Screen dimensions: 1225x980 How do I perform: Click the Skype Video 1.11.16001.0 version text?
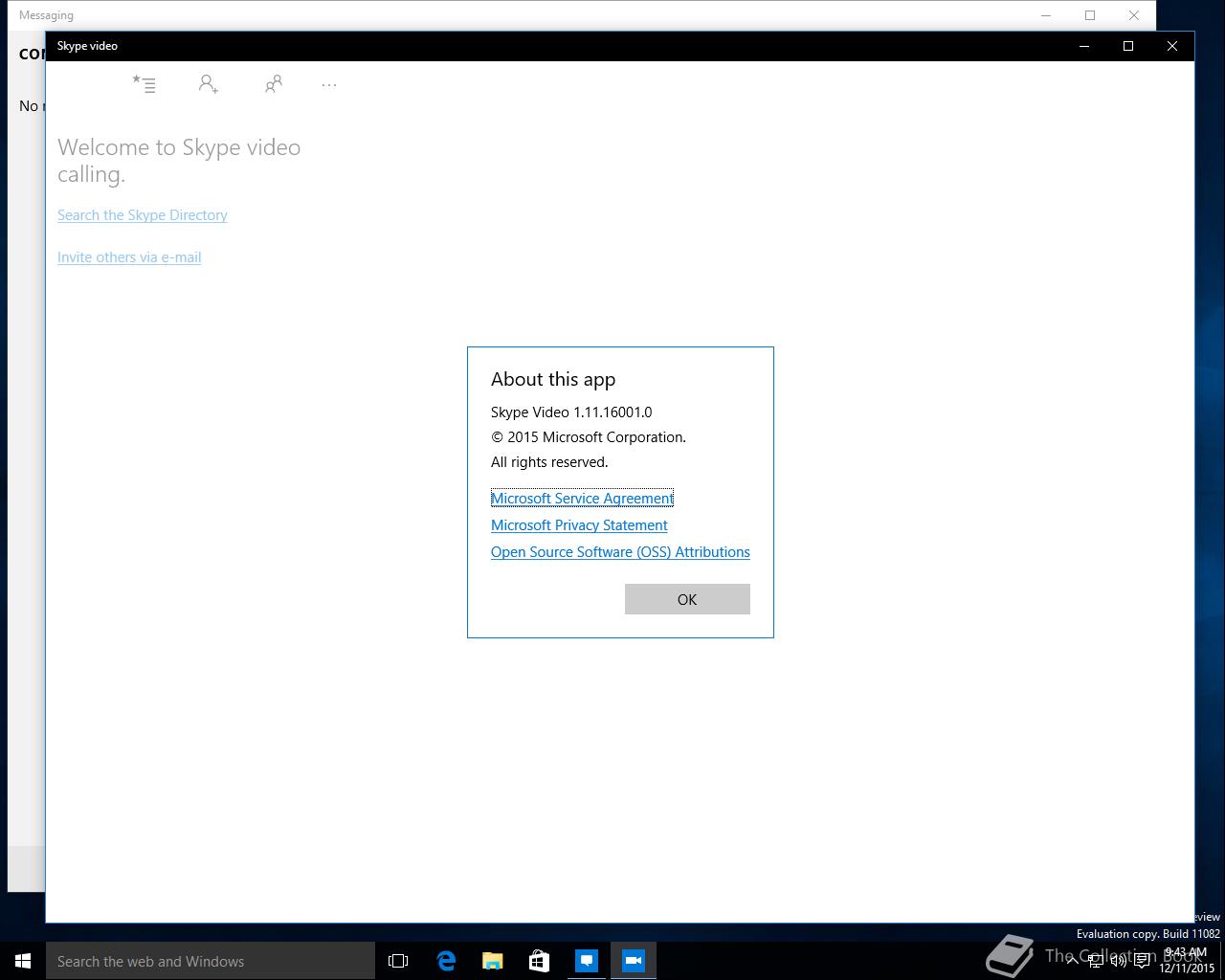(x=571, y=412)
